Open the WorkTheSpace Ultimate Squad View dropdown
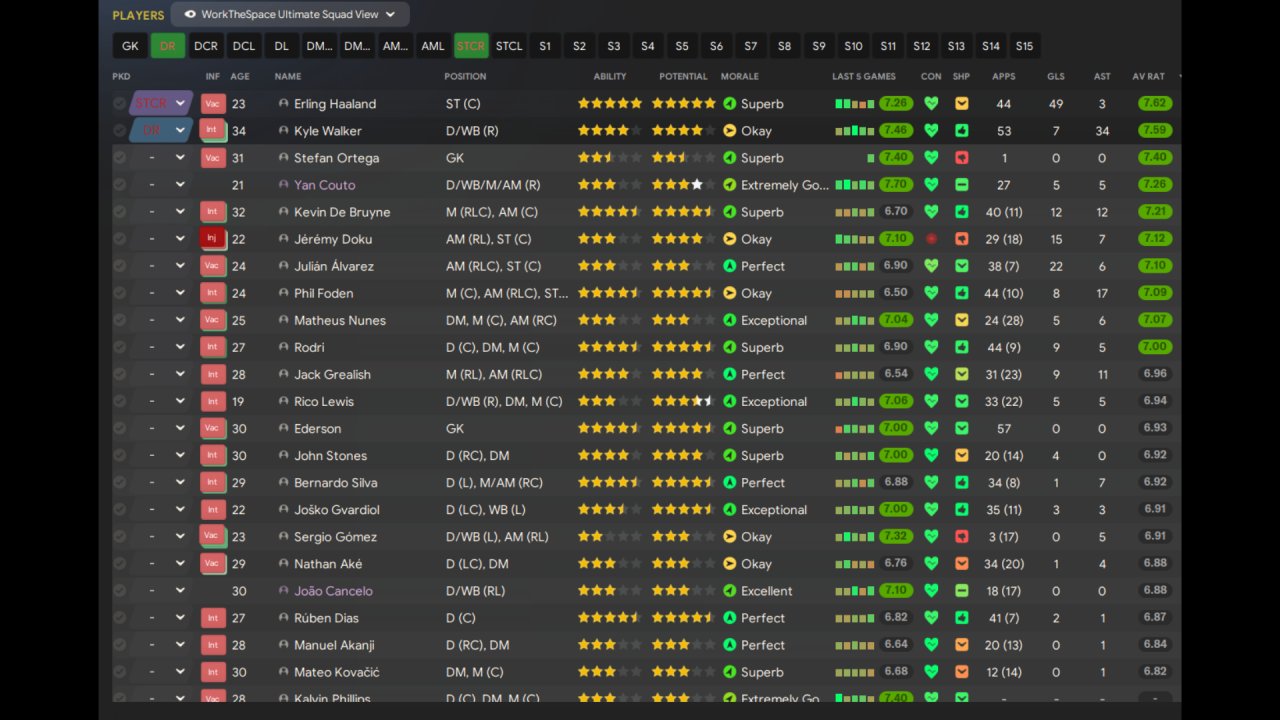 (290, 15)
